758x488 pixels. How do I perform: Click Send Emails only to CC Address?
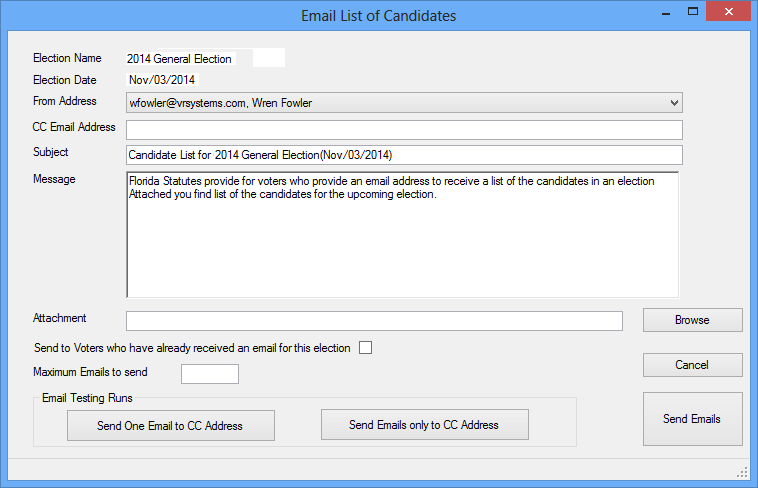[424, 425]
